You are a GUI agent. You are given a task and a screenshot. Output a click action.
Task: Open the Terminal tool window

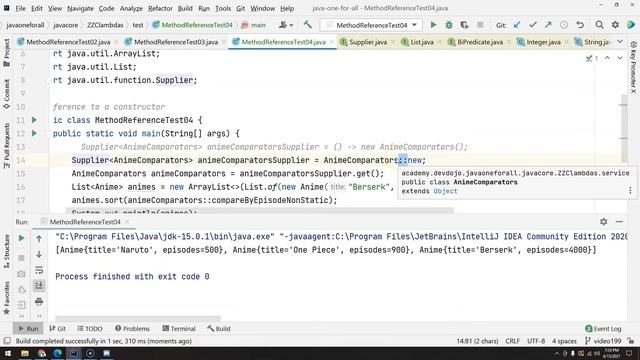pos(179,329)
